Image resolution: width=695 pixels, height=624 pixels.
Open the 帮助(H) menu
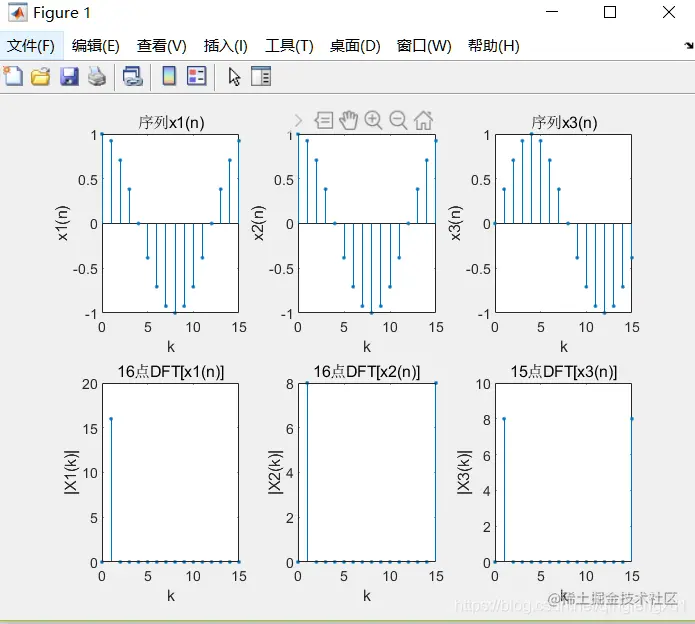(494, 46)
